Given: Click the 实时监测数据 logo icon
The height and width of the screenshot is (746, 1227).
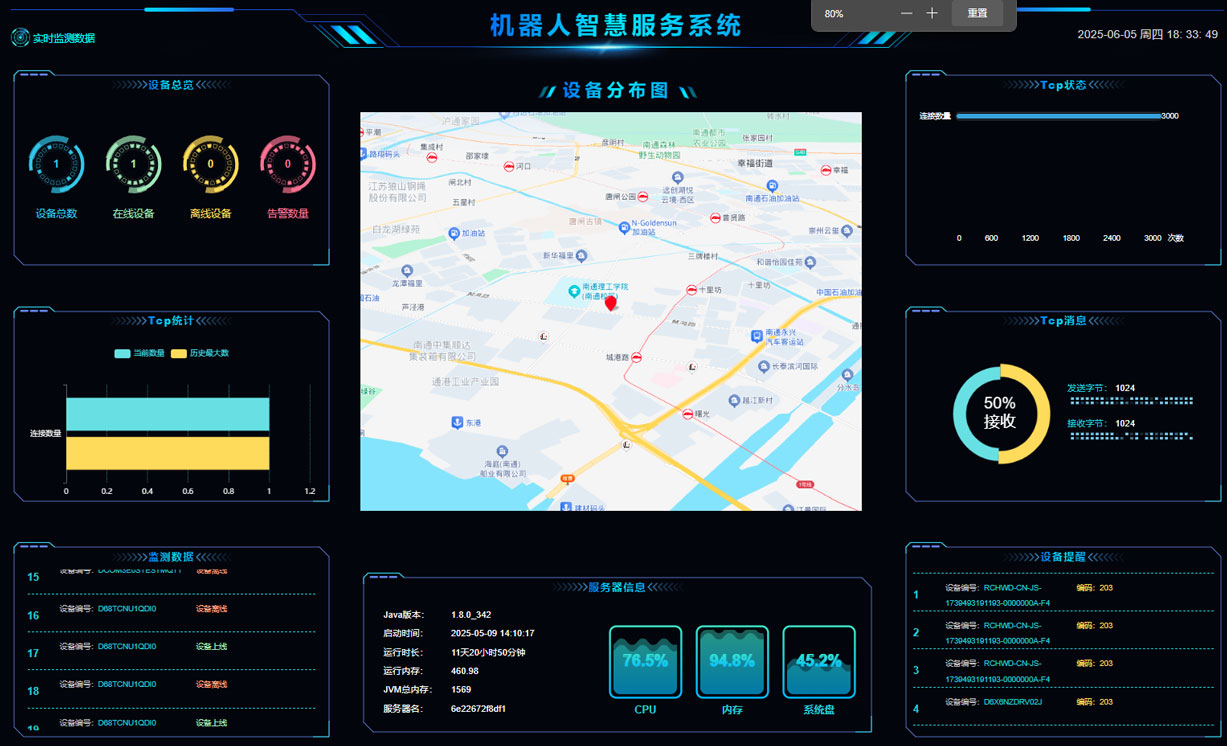Looking at the screenshot, I should click(20, 37).
